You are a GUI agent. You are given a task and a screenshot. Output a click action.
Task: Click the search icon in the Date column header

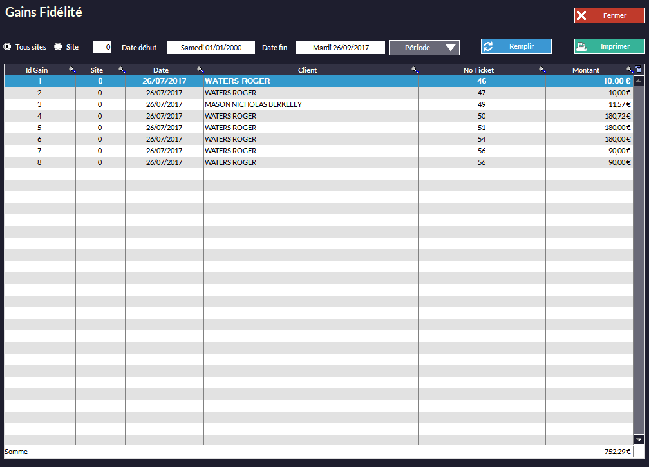[198, 70]
